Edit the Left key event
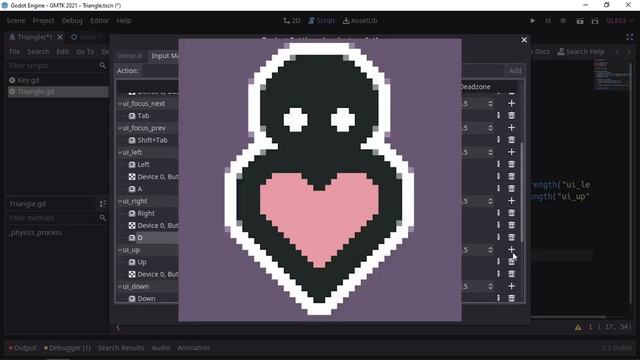Viewport: 640px width, 360px height. tap(498, 164)
